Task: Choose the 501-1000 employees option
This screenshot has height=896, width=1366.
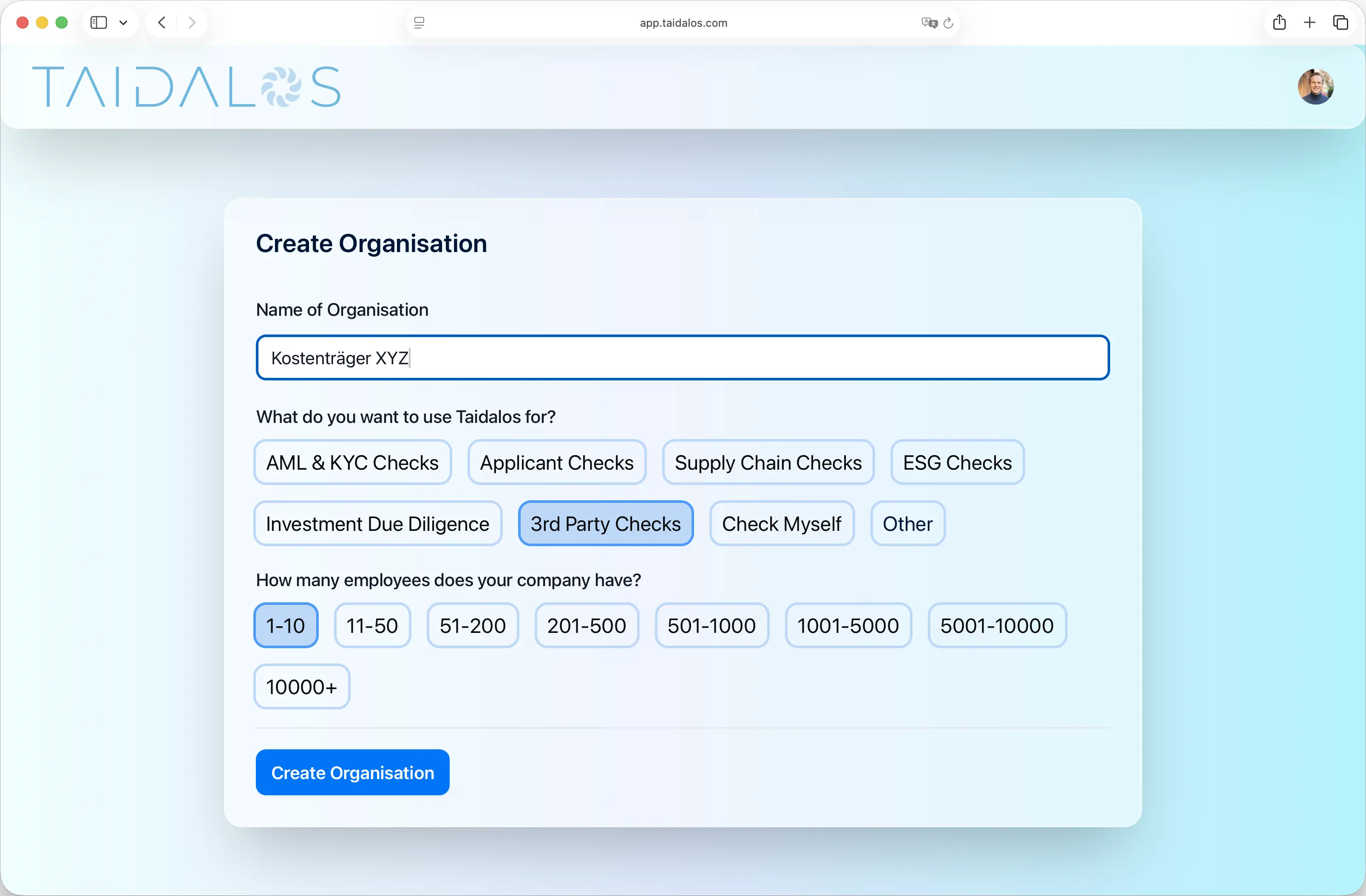Action: point(711,625)
